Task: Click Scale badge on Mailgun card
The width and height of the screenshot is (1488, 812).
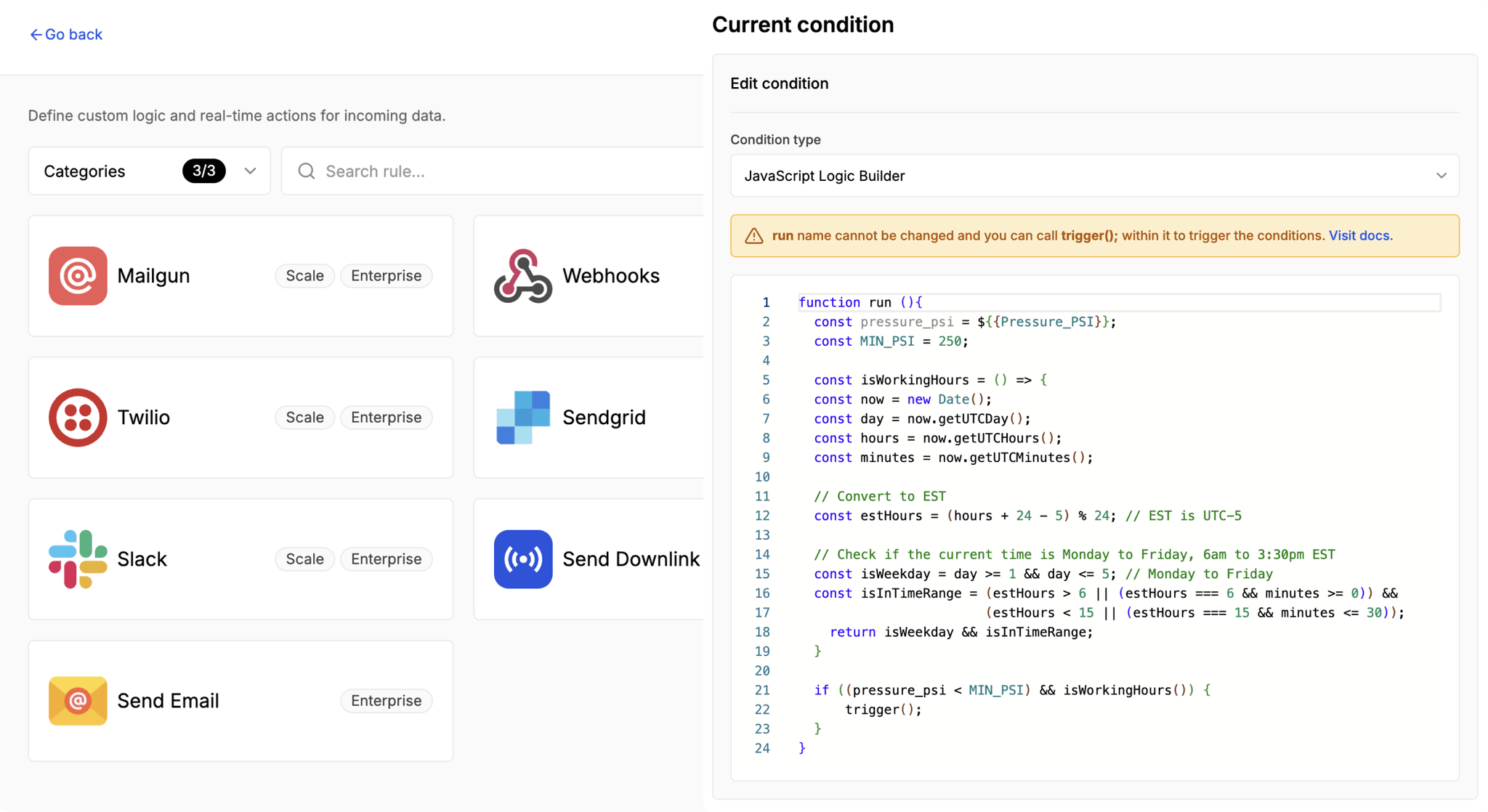Action: pyautogui.click(x=304, y=276)
